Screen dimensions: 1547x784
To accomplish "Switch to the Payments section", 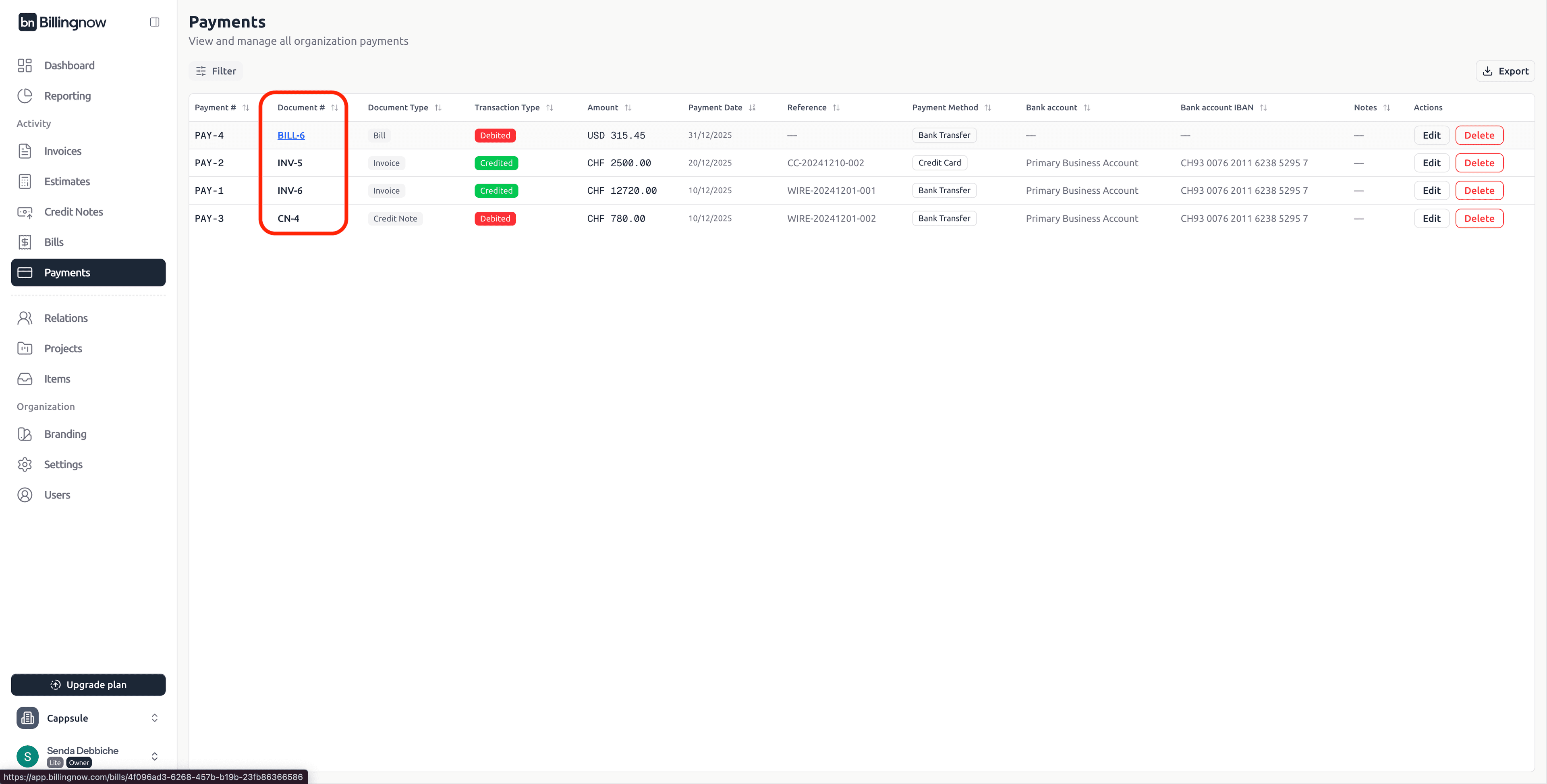I will tap(66, 273).
